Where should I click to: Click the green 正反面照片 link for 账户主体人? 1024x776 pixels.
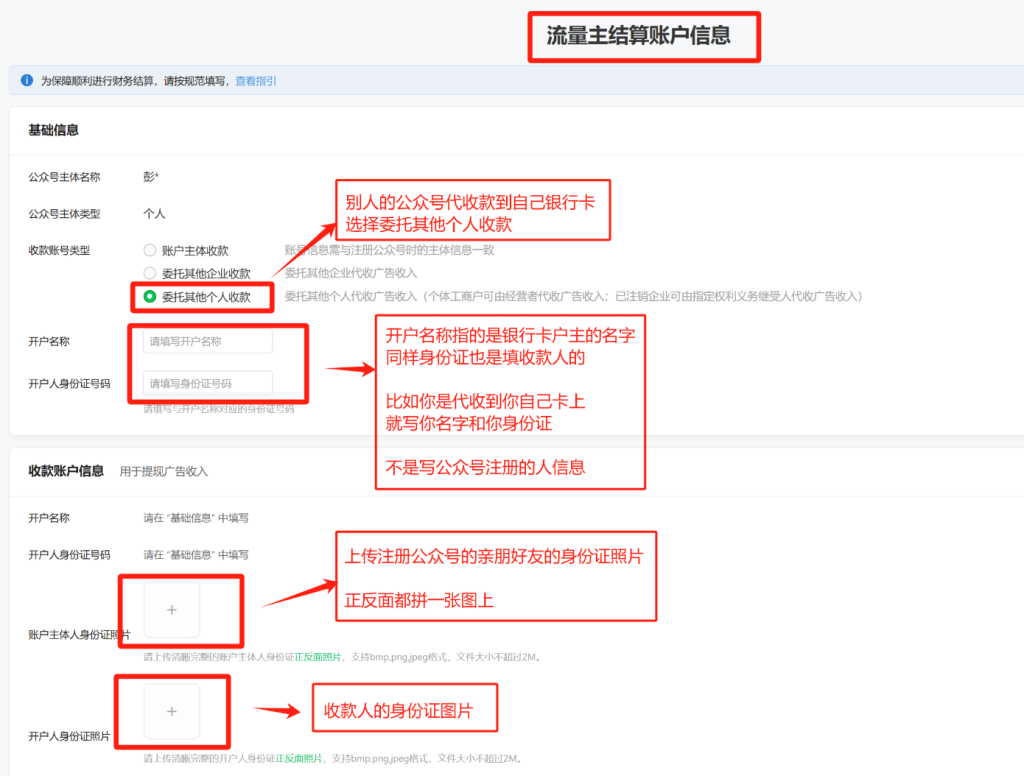click(x=318, y=657)
